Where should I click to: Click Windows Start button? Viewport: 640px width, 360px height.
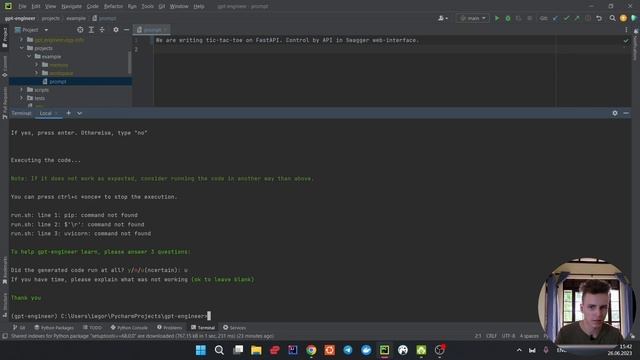[x=201, y=350]
